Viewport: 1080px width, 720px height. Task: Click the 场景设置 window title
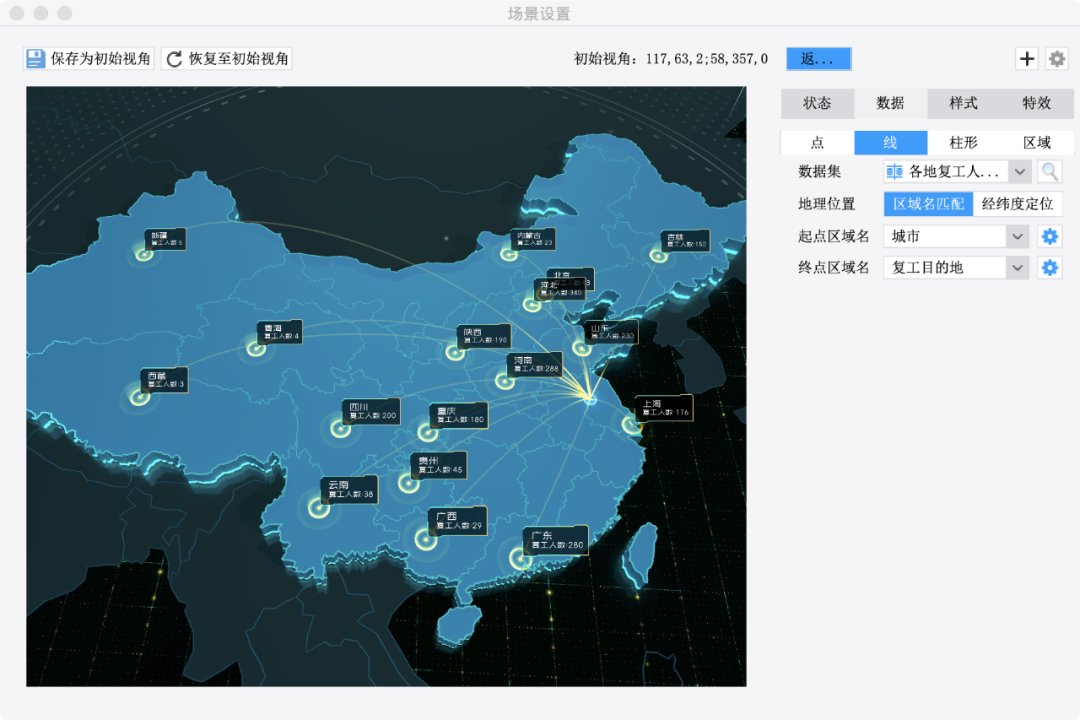click(539, 14)
